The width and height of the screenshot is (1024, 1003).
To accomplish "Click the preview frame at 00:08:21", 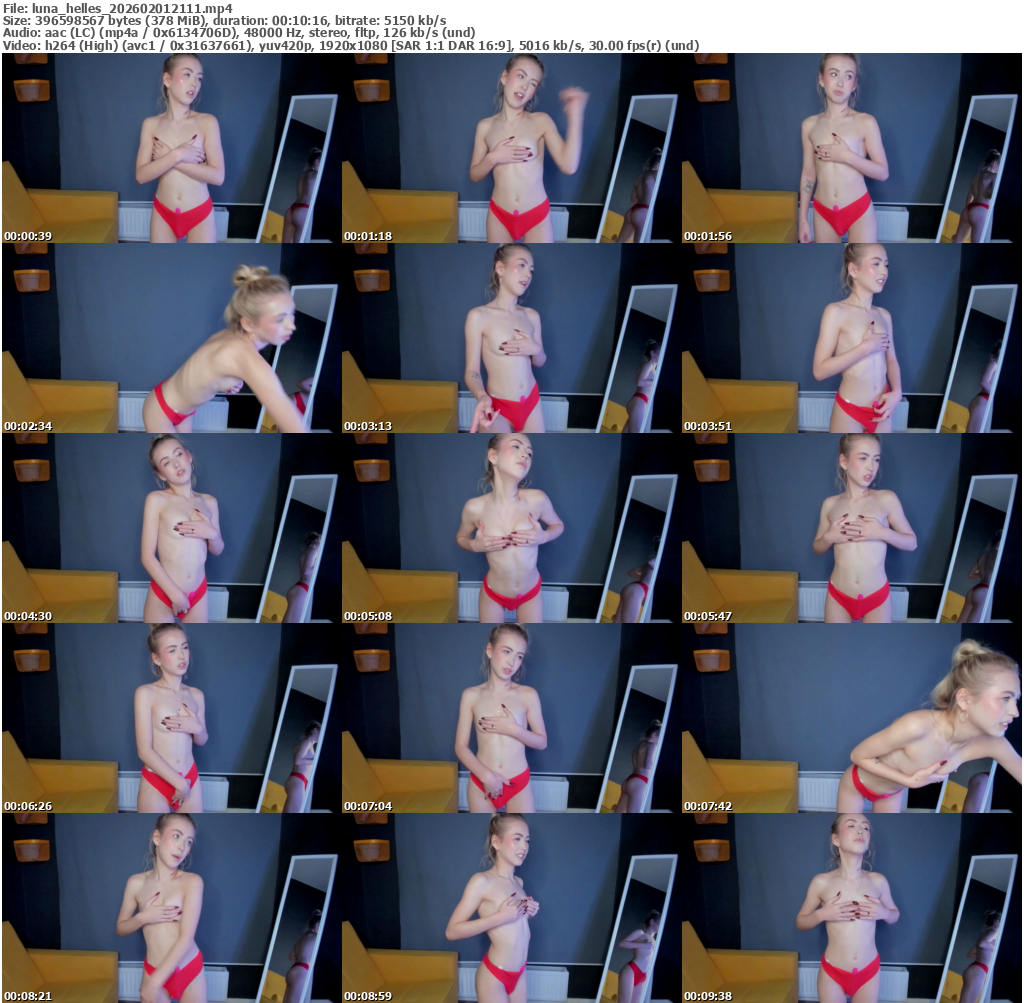I will click(170, 908).
